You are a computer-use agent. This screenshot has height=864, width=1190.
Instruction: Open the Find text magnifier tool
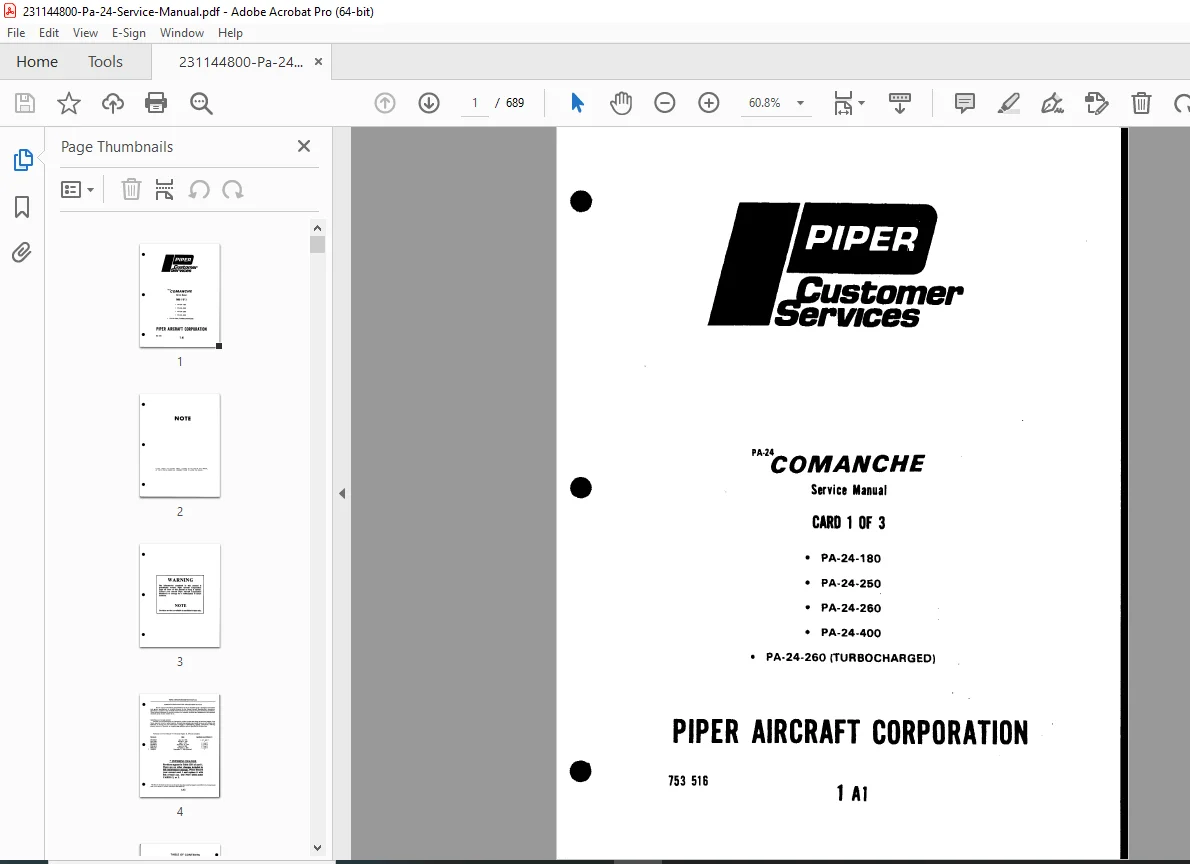coord(201,103)
